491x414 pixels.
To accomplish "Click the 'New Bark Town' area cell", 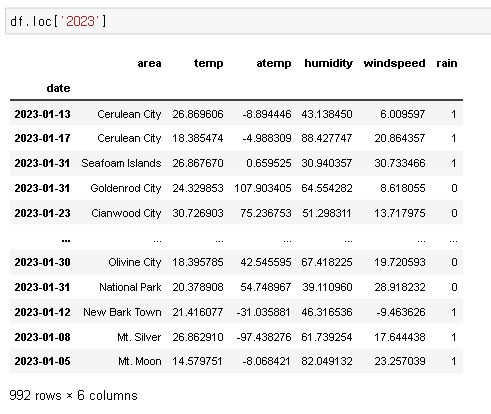I will [122, 312].
